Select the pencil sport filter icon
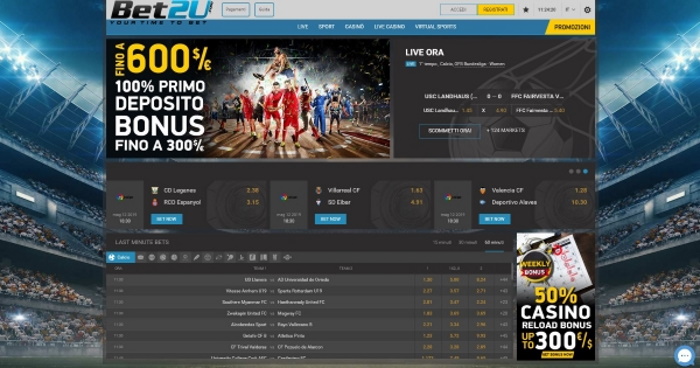 pos(196,257)
